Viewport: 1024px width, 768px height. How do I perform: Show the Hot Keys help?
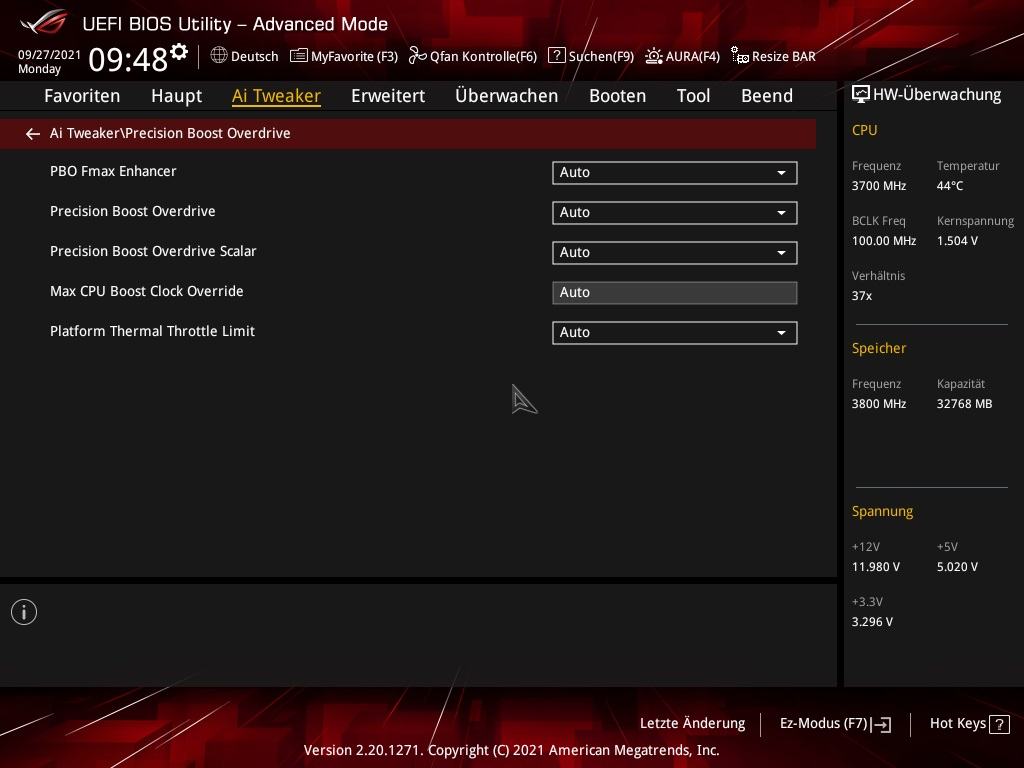(x=969, y=724)
